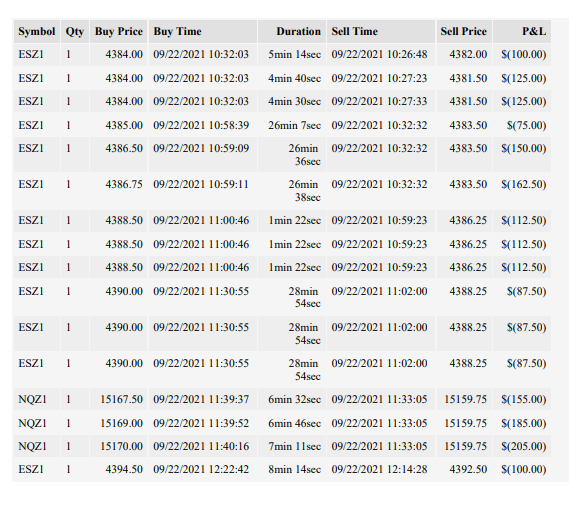The width and height of the screenshot is (569, 520).
Task: Select the 4382.00 sell price cell
Action: pyautogui.click(x=464, y=55)
